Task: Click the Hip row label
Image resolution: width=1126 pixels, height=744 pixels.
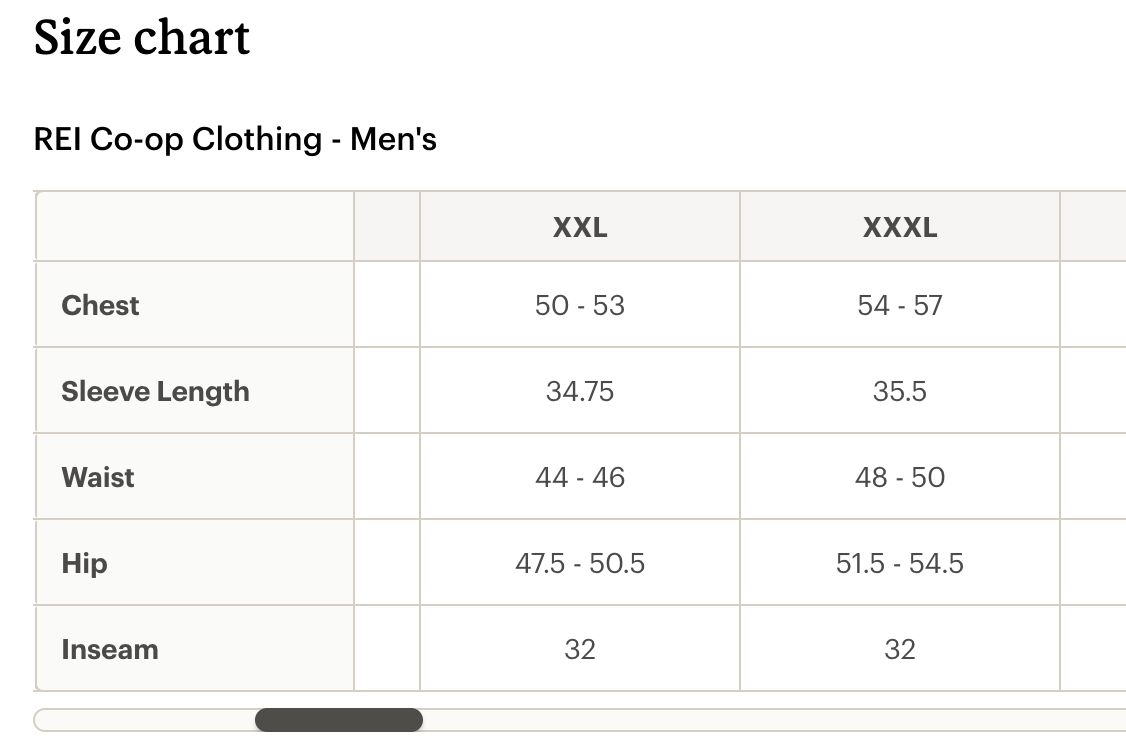Action: [x=84, y=563]
